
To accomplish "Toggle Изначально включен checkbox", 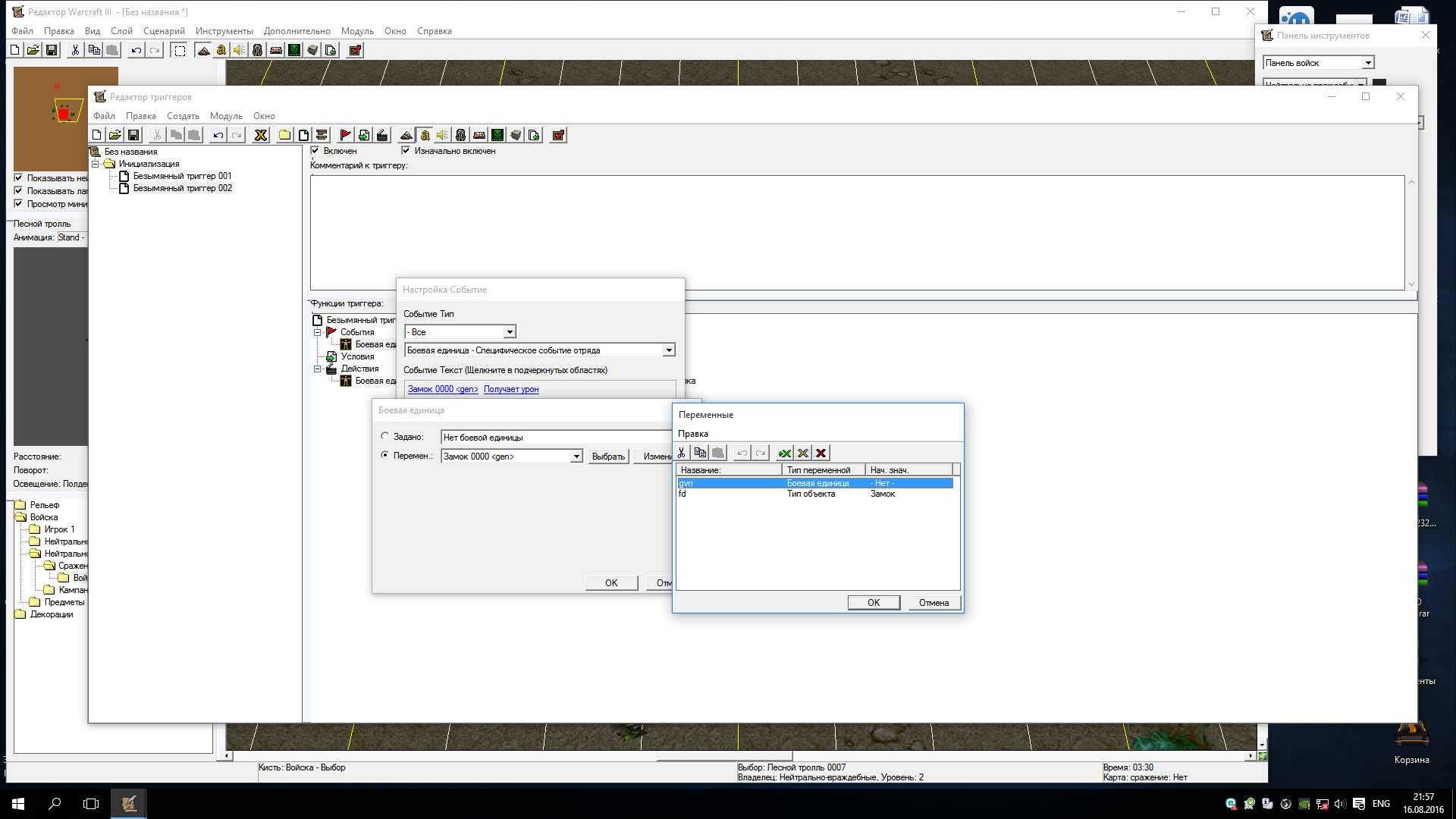I will [406, 151].
